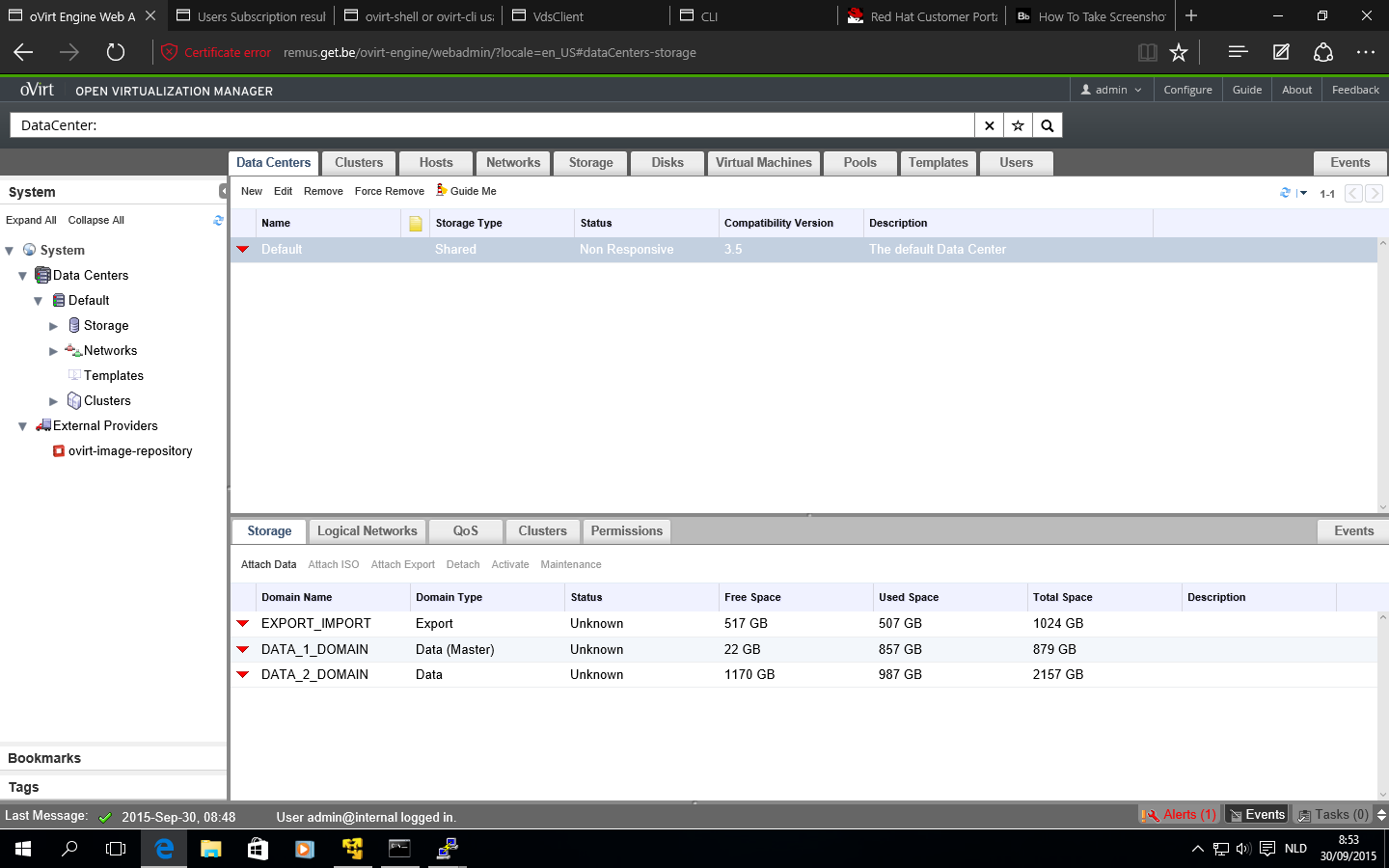Collapse the System tree side panel
Viewport: 1389px width, 868px height.
click(x=223, y=192)
